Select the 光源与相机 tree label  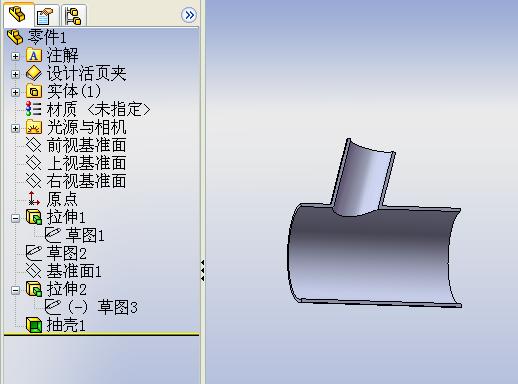(86, 127)
